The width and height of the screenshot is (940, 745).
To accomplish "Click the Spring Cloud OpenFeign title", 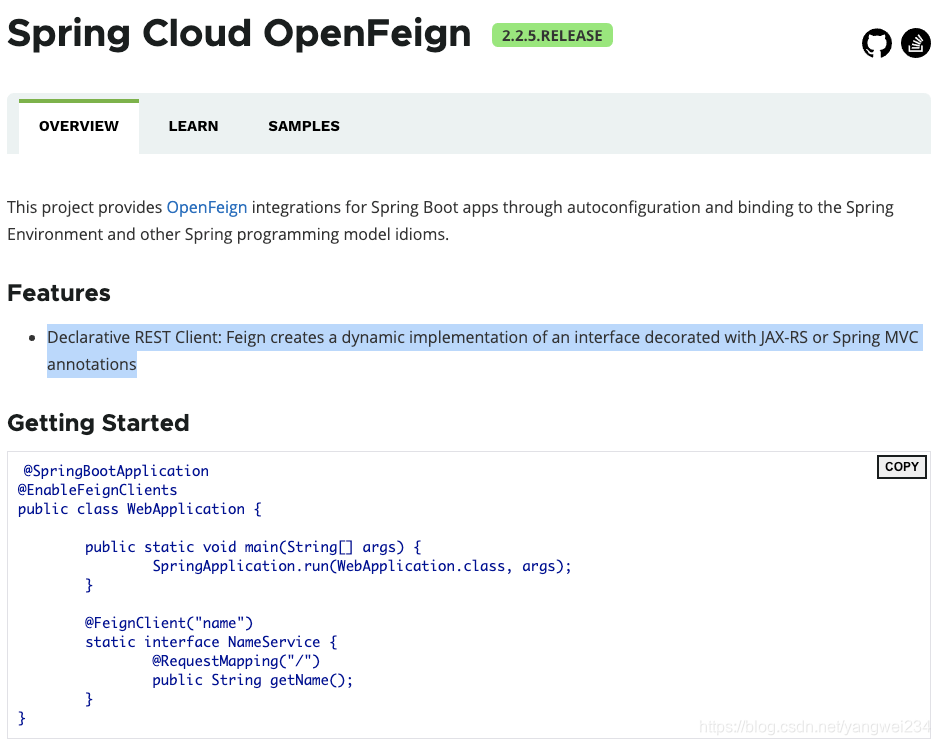I will 239,34.
